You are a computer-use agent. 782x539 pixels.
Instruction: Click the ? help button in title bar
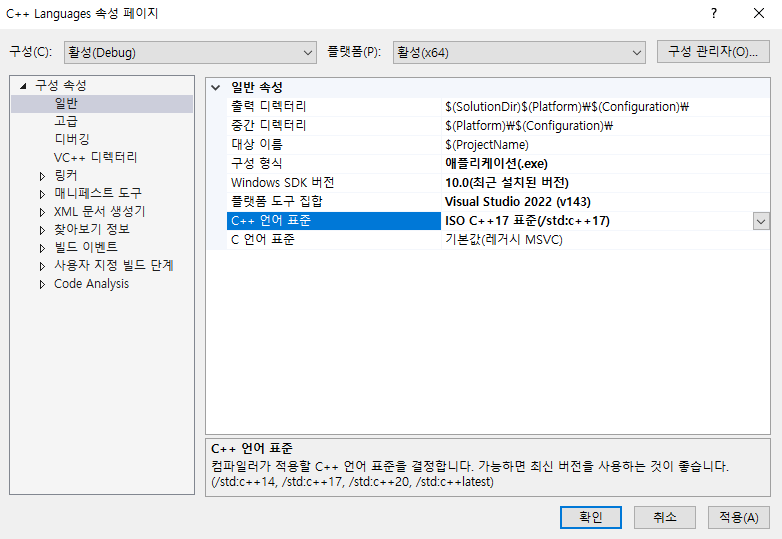(x=714, y=13)
